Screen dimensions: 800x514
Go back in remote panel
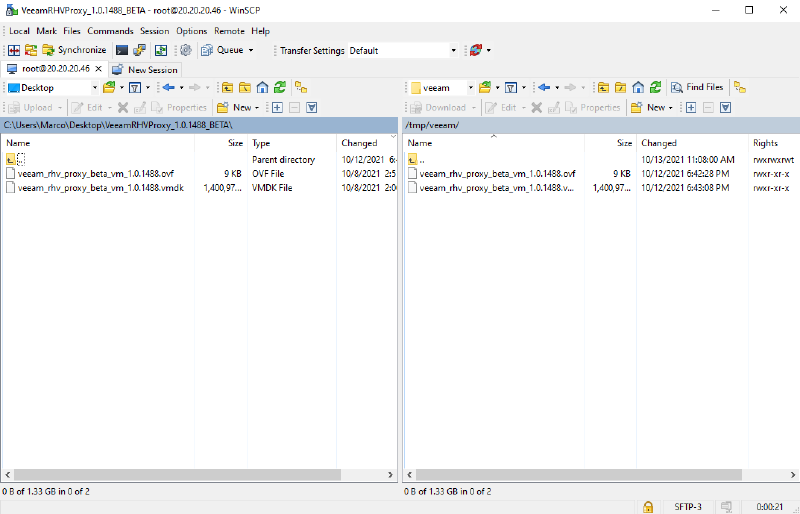(x=544, y=88)
